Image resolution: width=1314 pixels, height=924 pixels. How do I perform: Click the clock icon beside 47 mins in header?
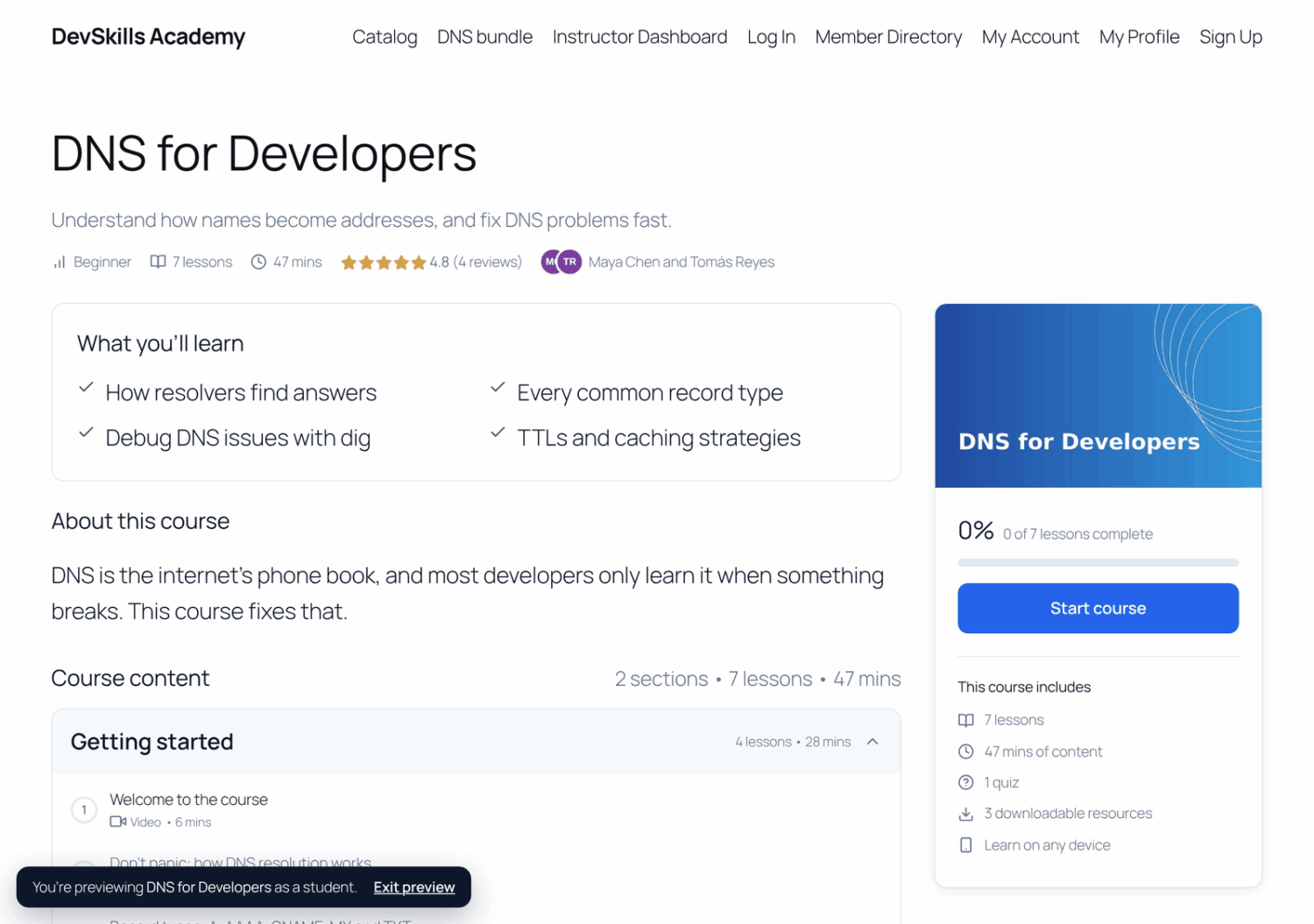click(258, 262)
